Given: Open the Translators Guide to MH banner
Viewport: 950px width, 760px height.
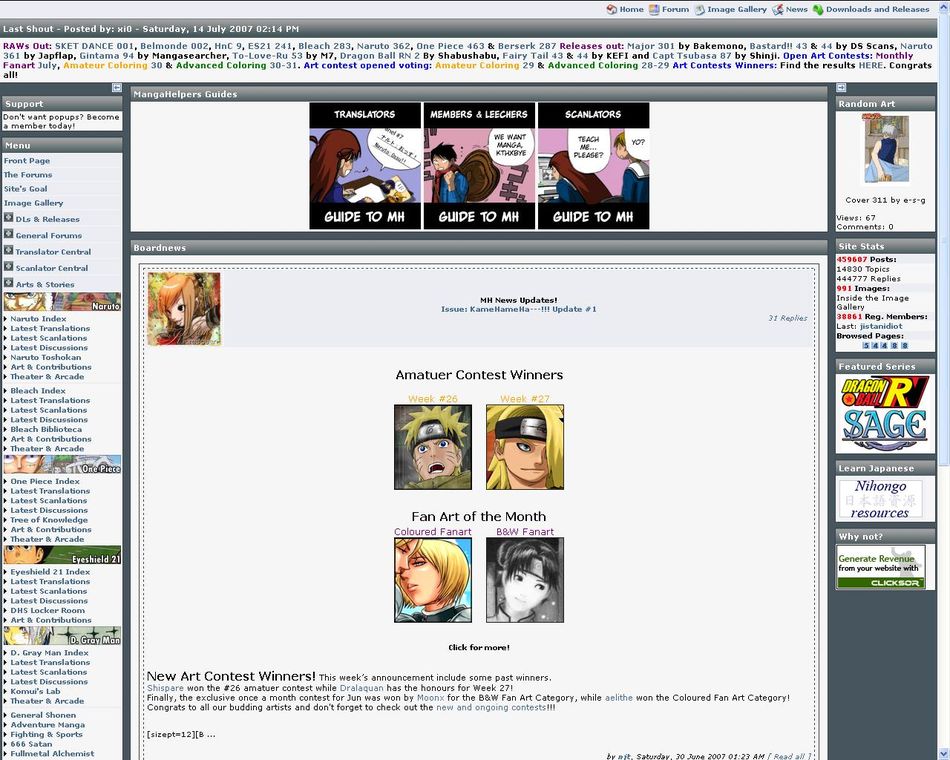Looking at the screenshot, I should (x=365, y=165).
